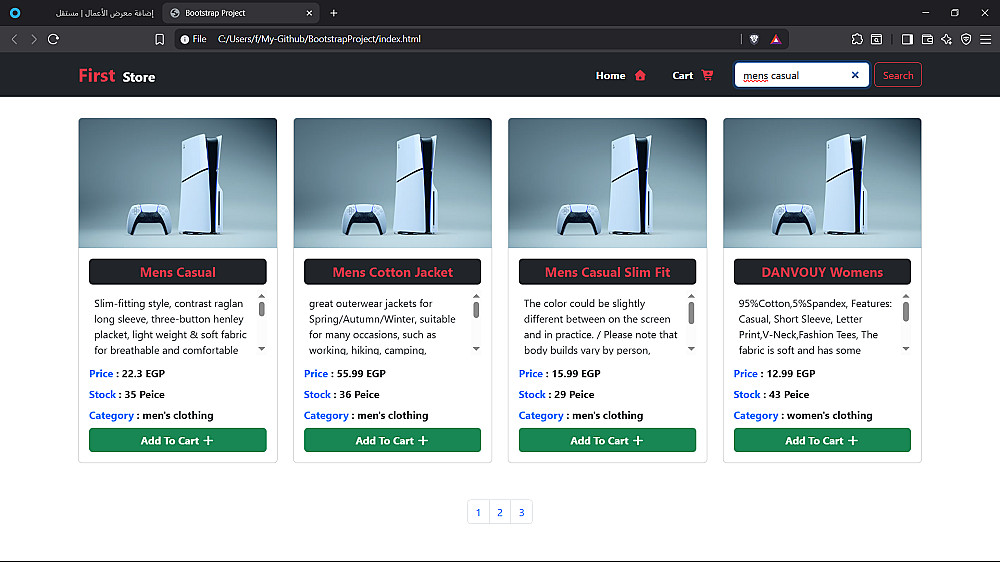Add Mens Casual to cart
The height and width of the screenshot is (562, 1000).
point(177,440)
